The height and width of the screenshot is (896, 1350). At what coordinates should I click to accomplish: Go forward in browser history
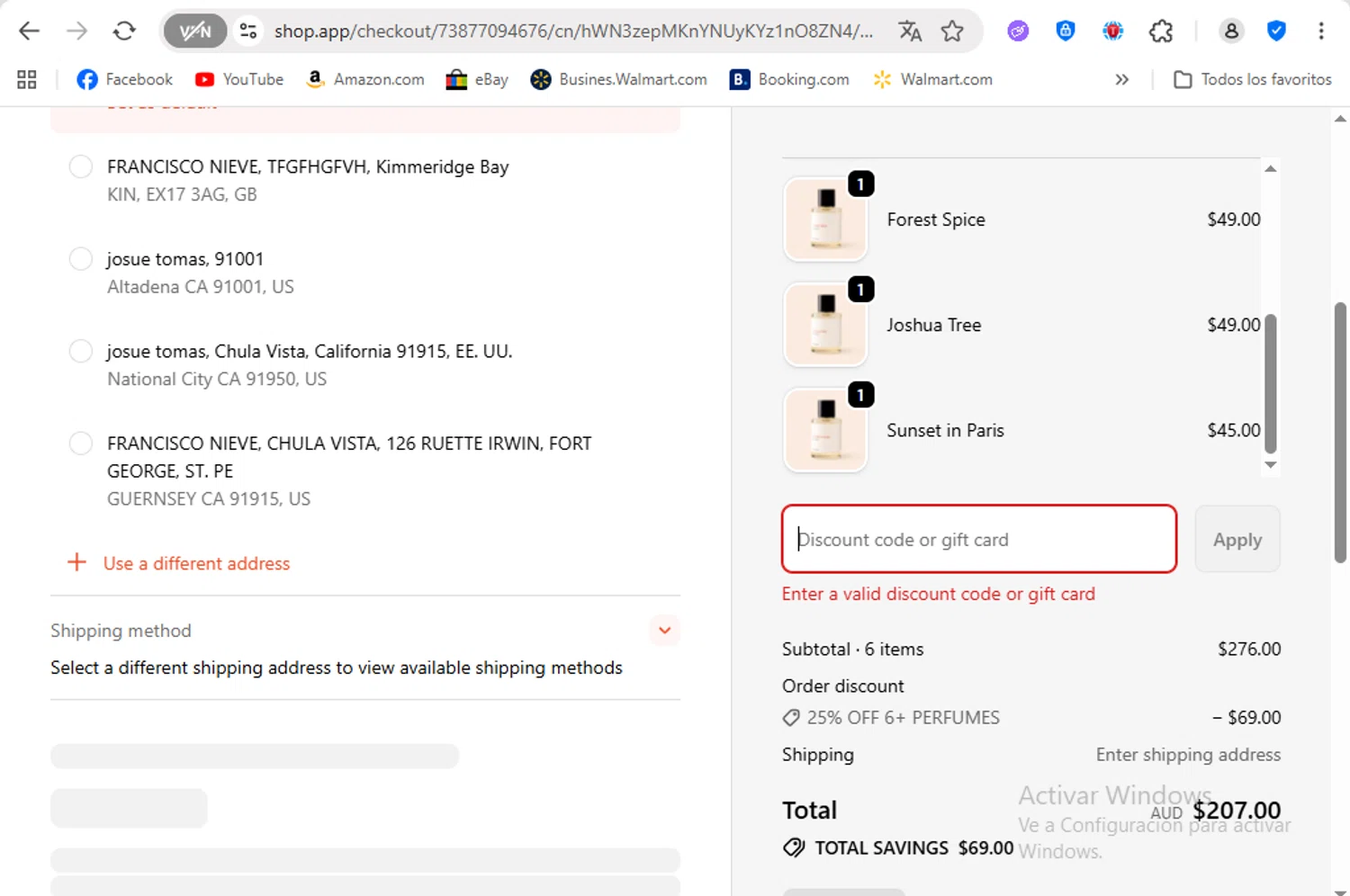click(x=76, y=31)
